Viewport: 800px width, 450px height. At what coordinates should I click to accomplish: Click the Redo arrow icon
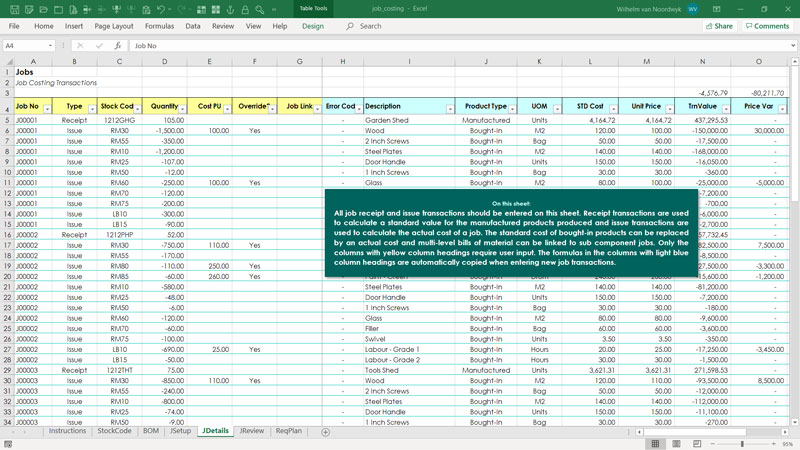tap(182, 9)
